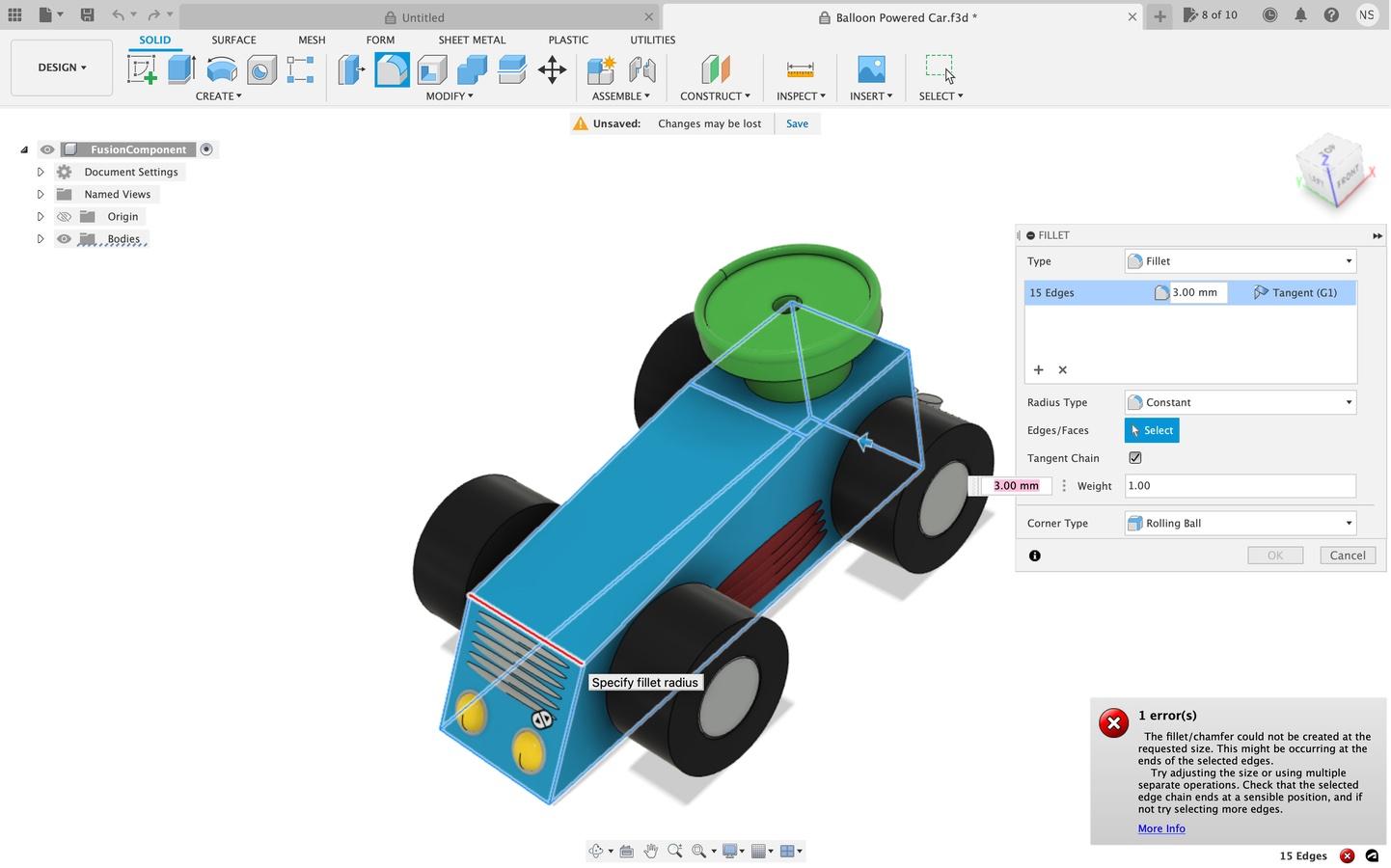
Task: Select the Combine tool
Action: pyautogui.click(x=472, y=69)
